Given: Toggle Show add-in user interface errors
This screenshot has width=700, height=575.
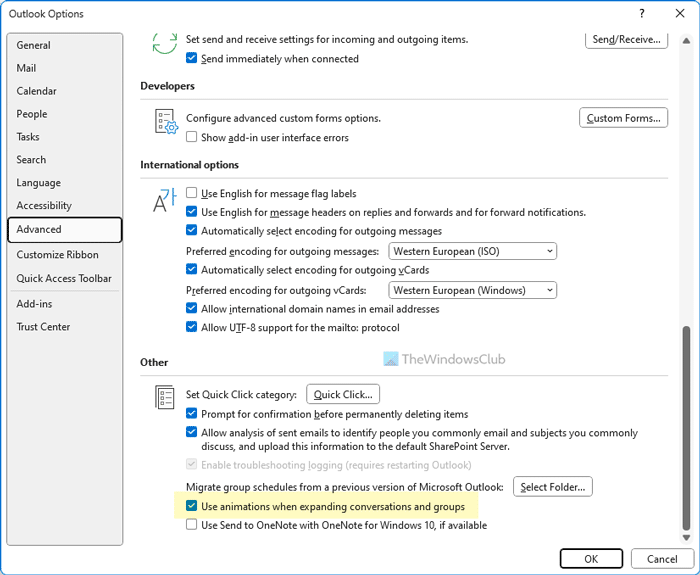Looking at the screenshot, I should tap(192, 137).
